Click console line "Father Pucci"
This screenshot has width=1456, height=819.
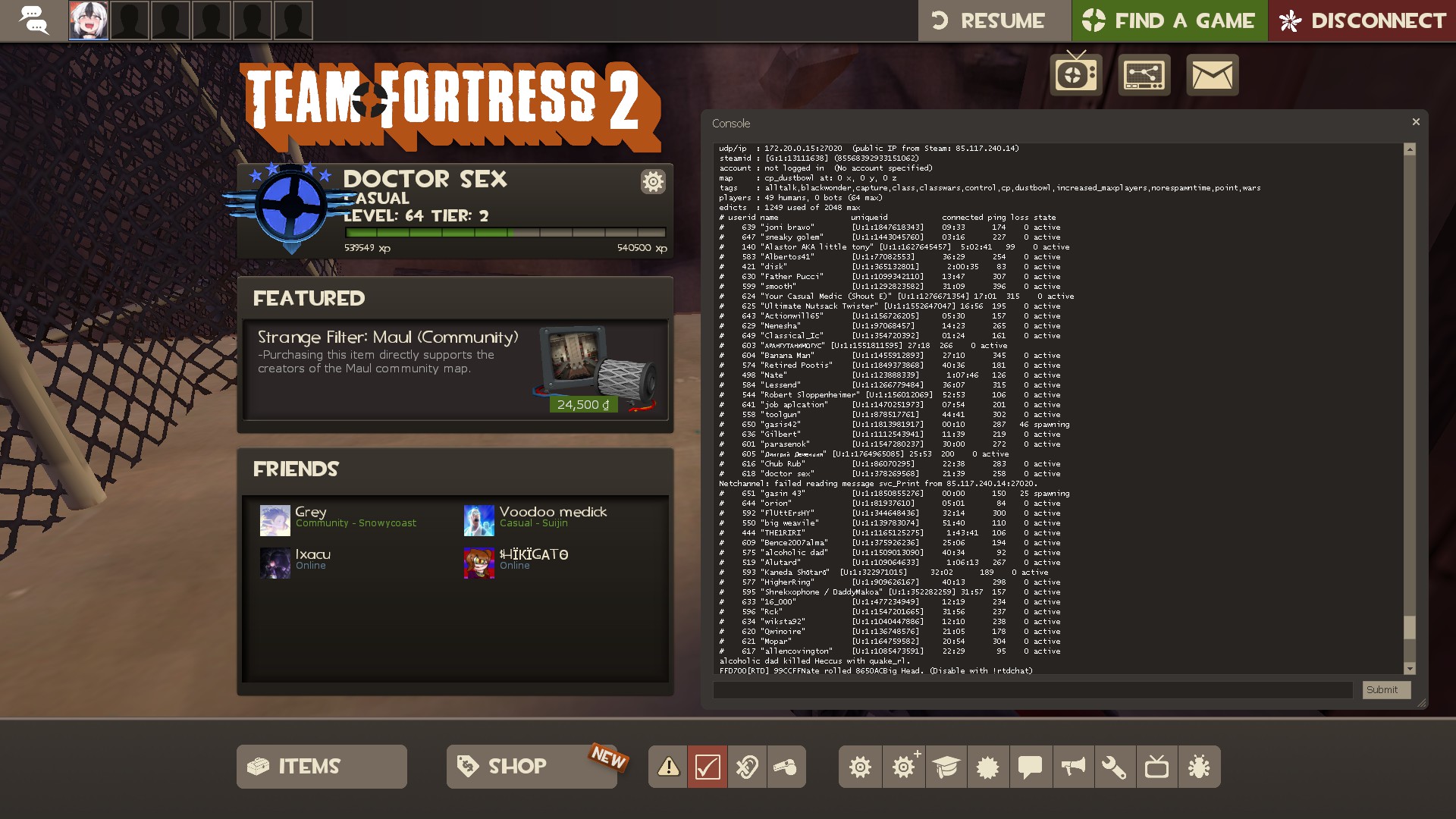point(890,276)
